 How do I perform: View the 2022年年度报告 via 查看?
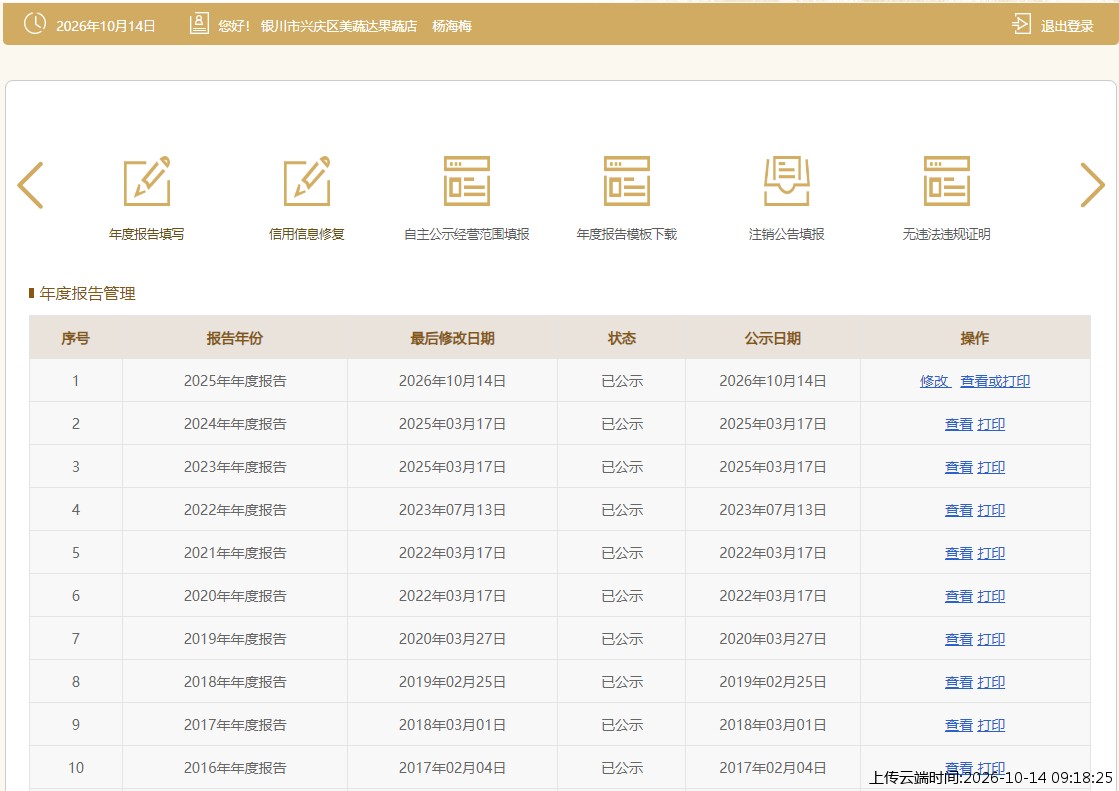click(x=958, y=510)
